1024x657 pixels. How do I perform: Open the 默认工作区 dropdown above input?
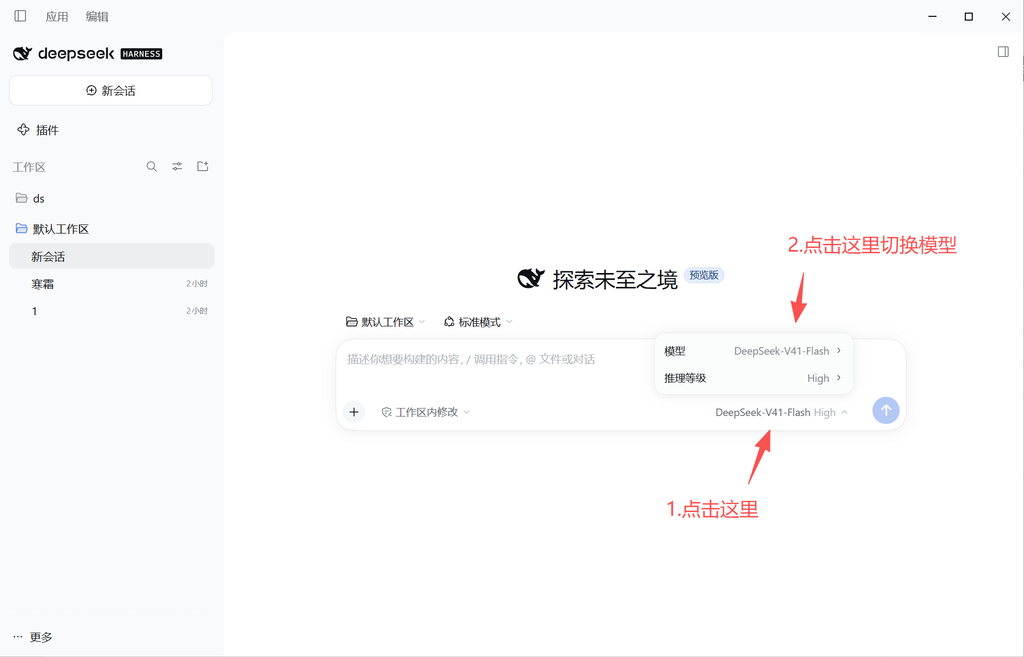[385, 322]
